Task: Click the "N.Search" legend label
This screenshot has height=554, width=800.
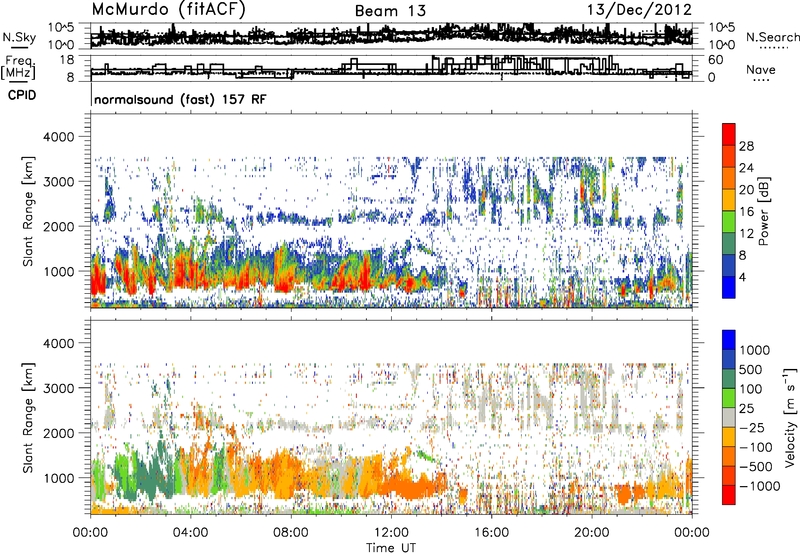Action: pyautogui.click(x=773, y=37)
